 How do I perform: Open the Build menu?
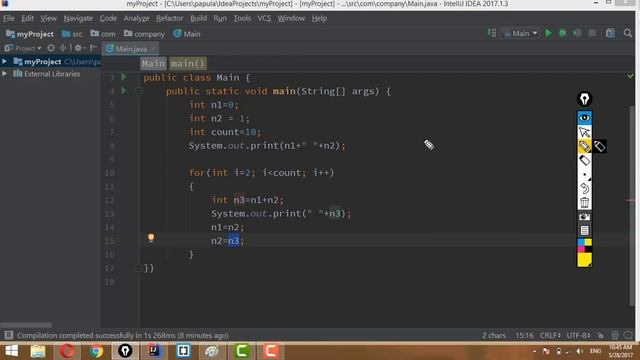pyautogui.click(x=198, y=18)
